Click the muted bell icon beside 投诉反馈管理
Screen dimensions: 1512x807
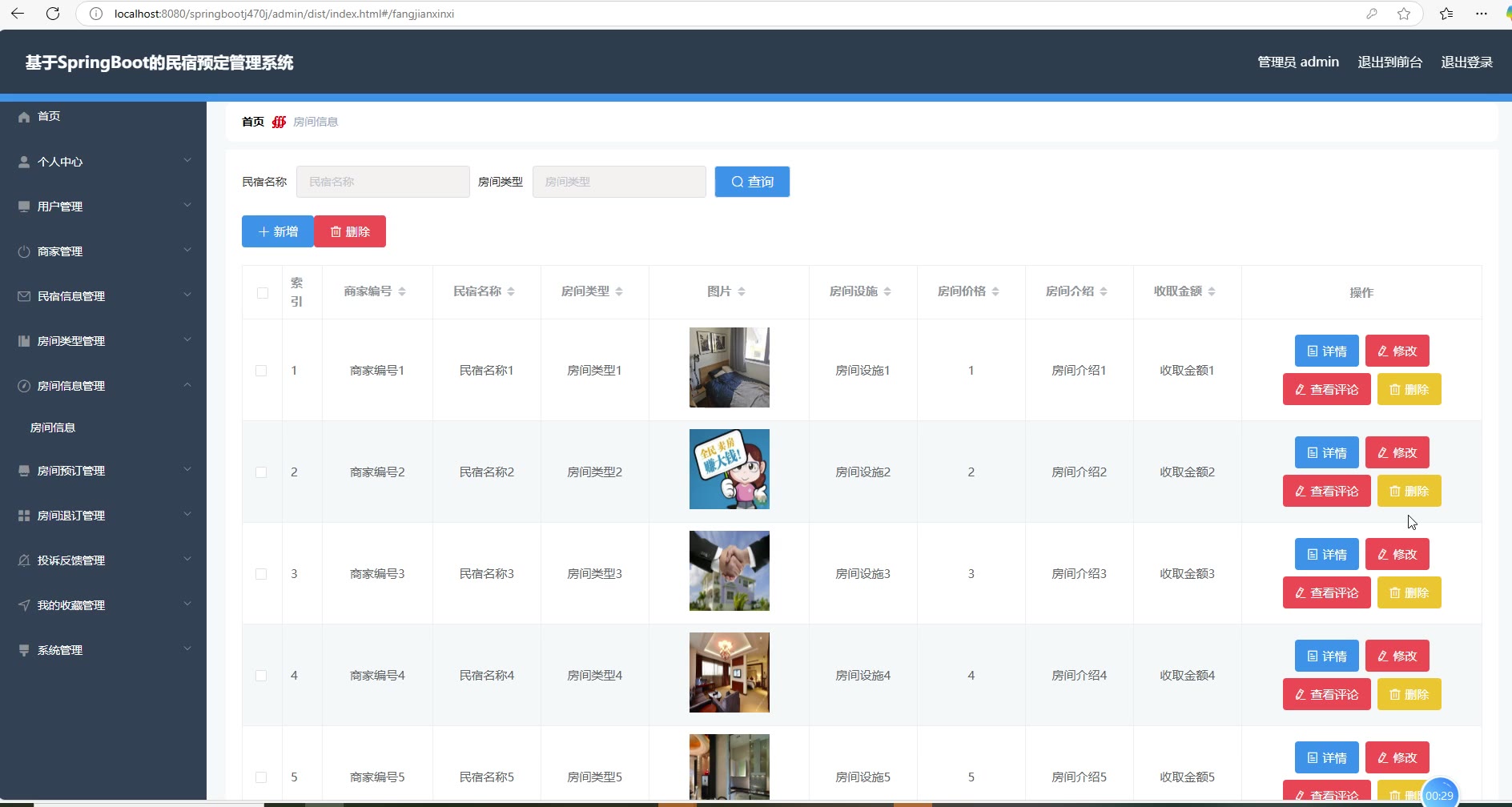point(24,560)
